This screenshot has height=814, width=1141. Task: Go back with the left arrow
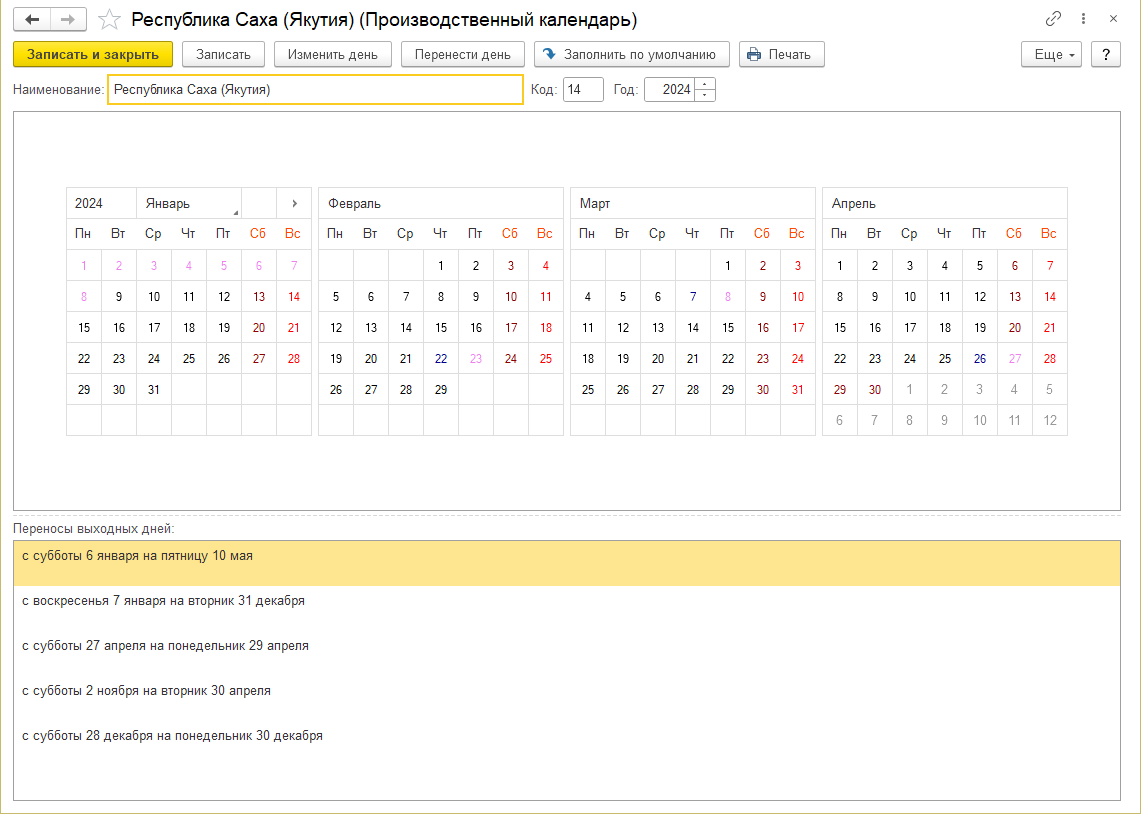[32, 20]
